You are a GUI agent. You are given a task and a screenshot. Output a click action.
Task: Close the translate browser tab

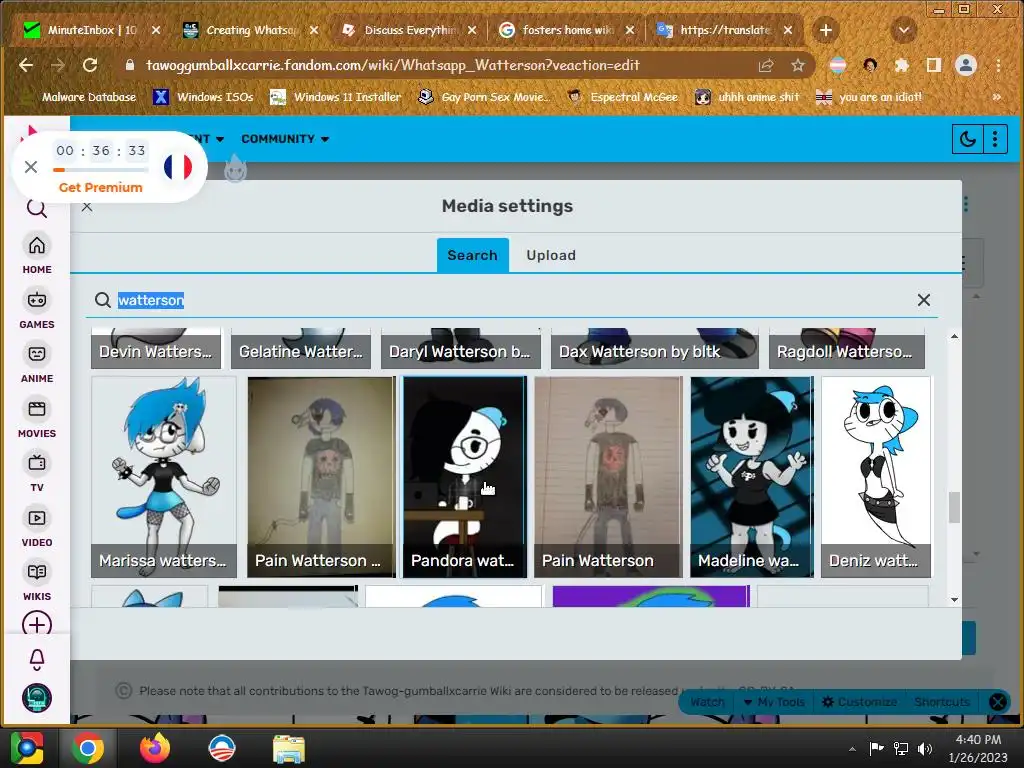pos(788,30)
